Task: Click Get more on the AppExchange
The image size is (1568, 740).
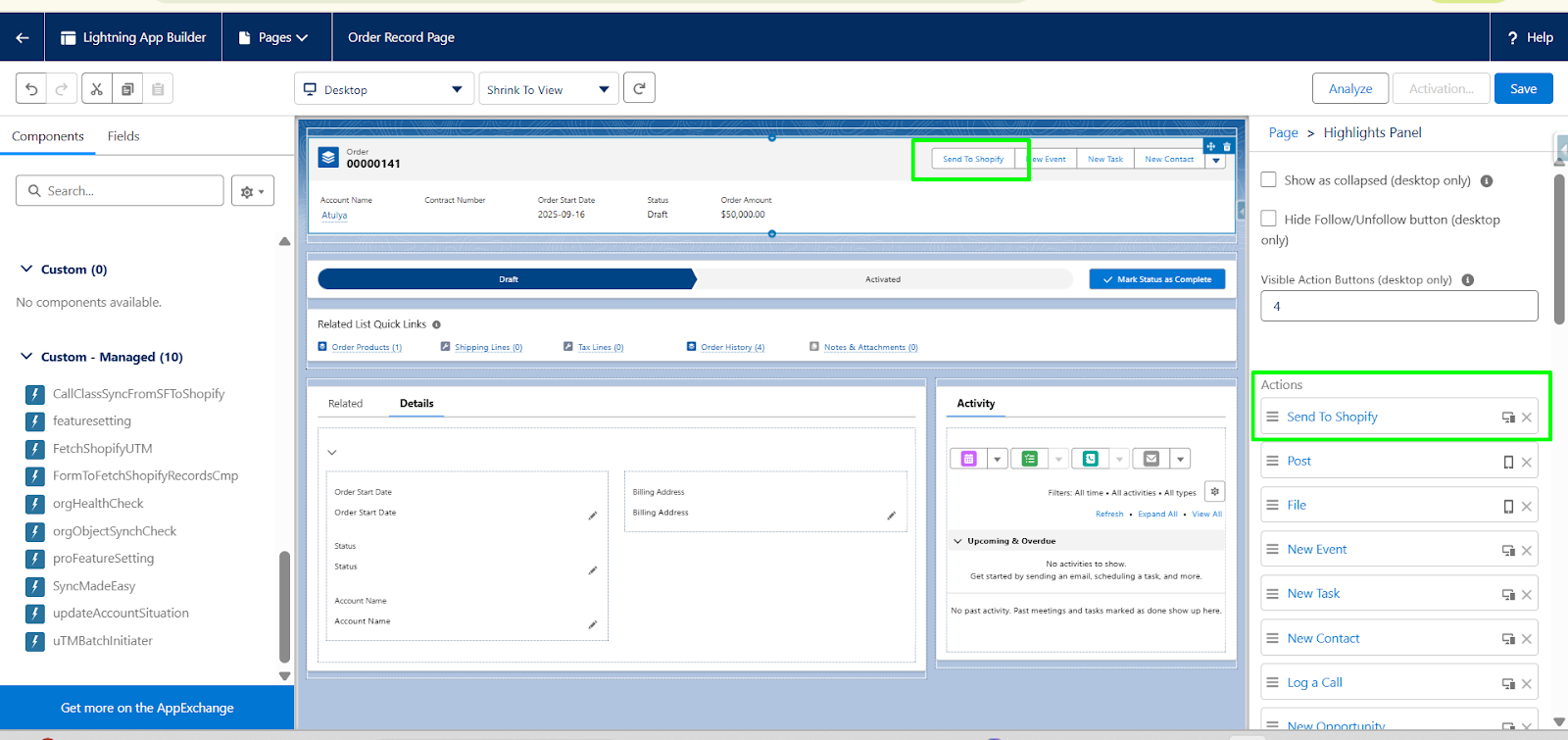Action: point(147,708)
